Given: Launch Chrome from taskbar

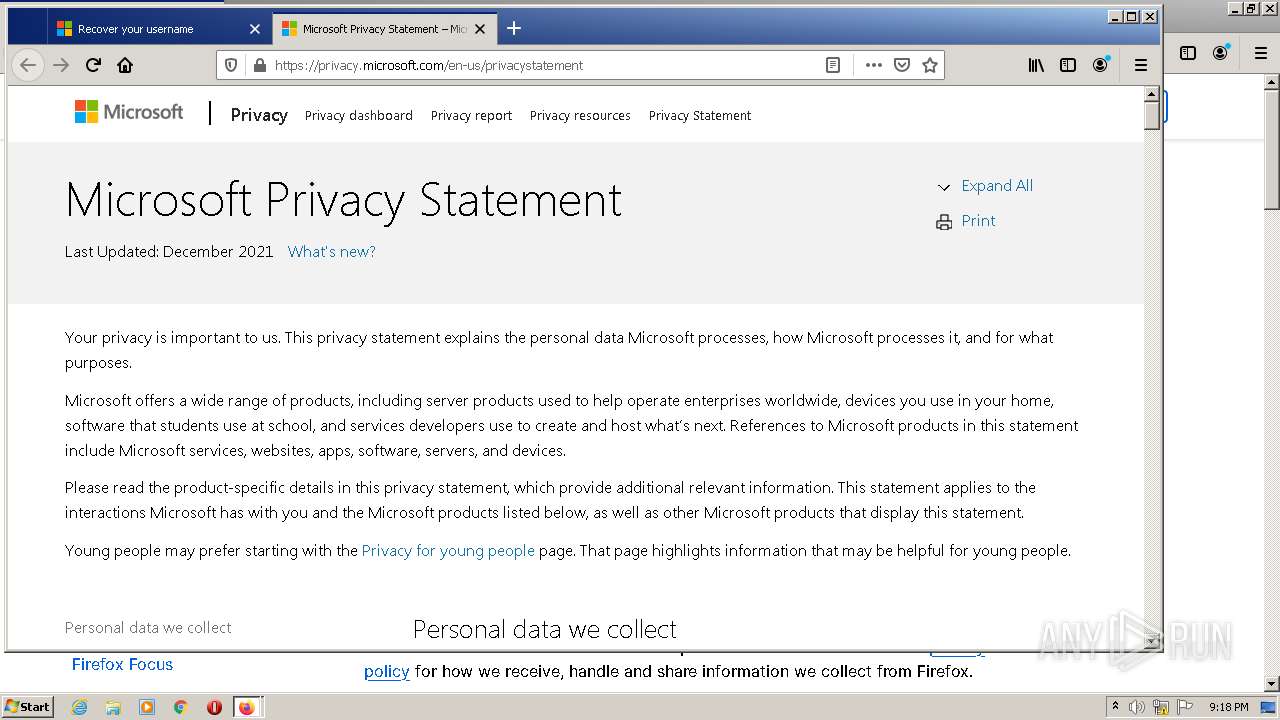Looking at the screenshot, I should [x=180, y=707].
